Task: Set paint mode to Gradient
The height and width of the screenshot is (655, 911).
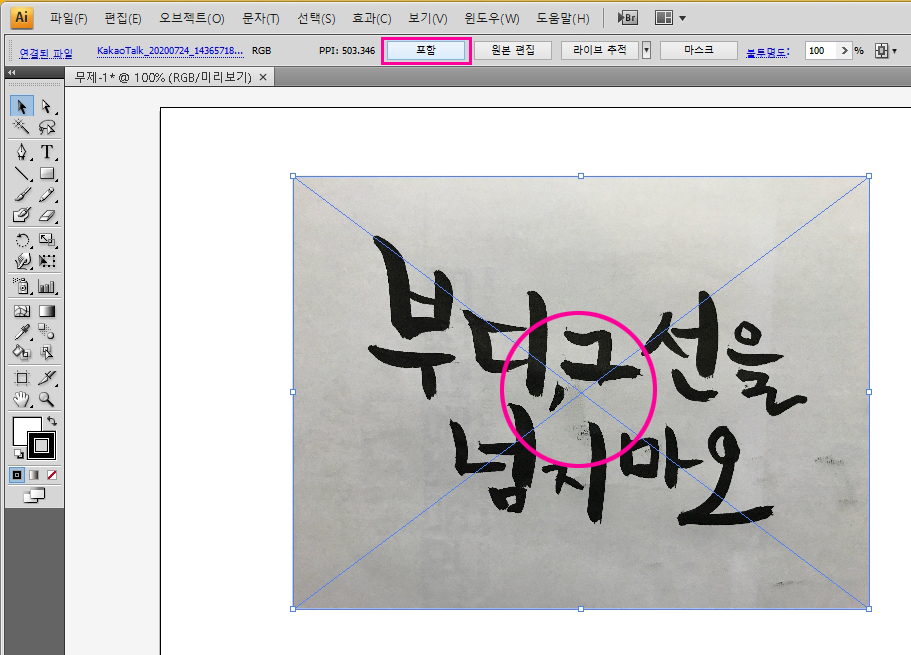Action: 34,475
